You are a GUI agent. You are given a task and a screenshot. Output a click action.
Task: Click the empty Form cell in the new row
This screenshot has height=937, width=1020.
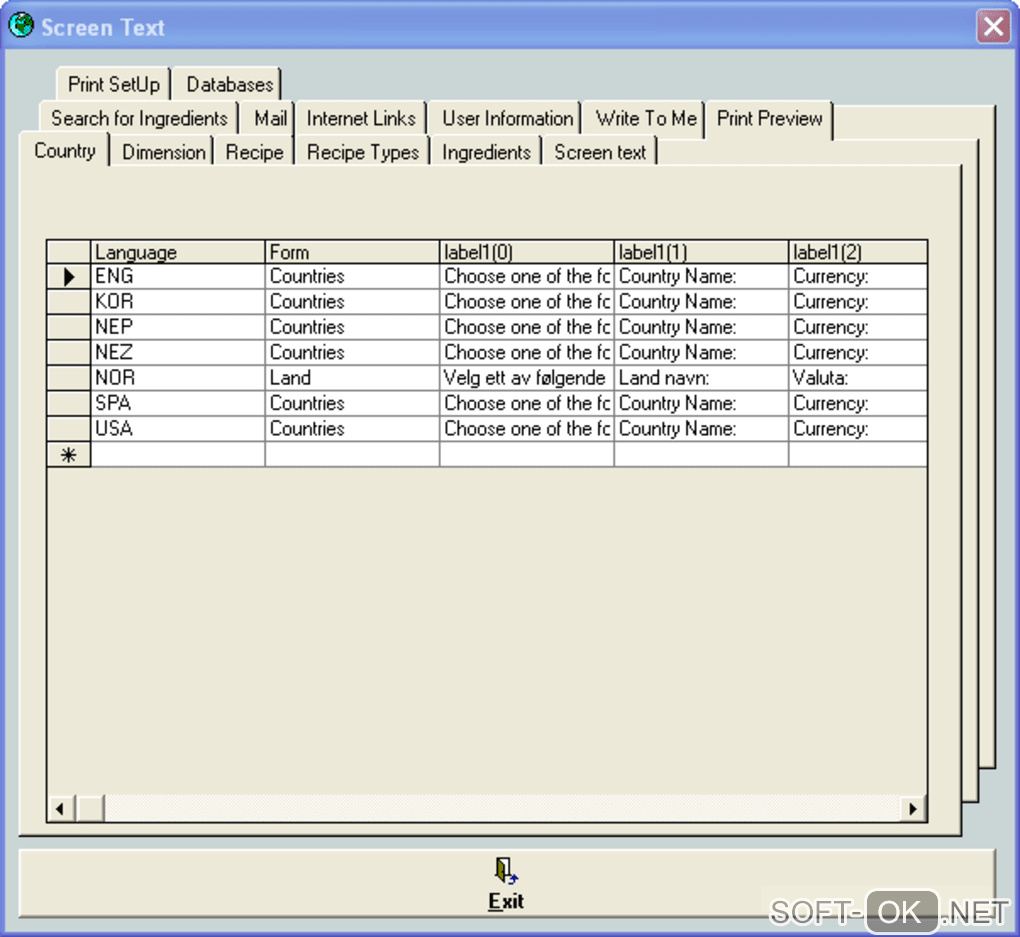tap(352, 455)
